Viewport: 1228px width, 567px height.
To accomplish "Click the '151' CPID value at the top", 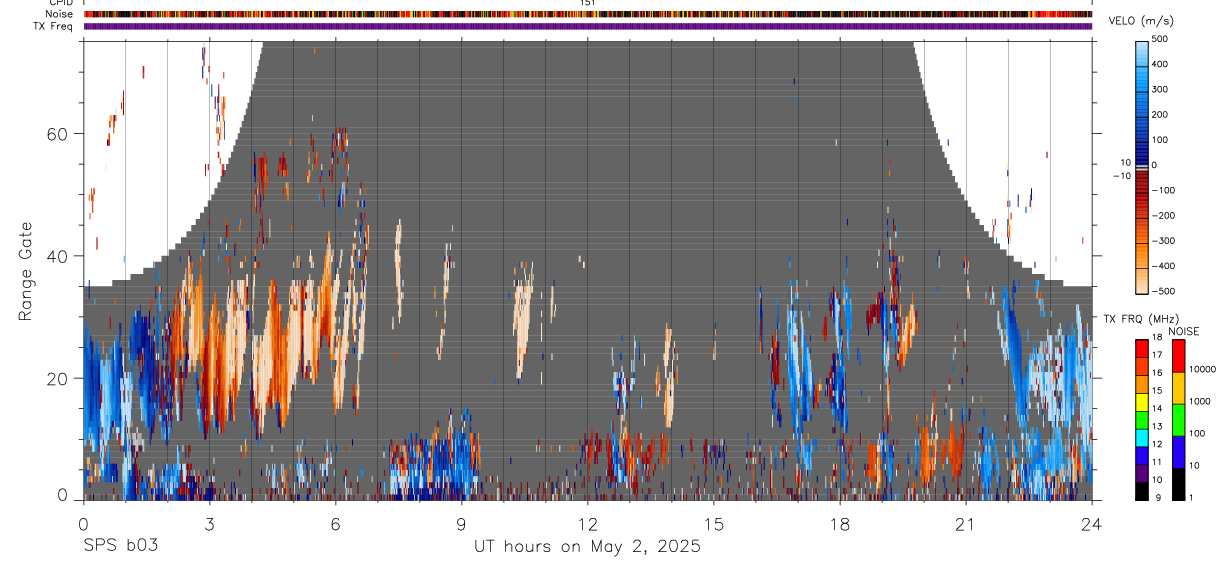I will coord(588,3).
